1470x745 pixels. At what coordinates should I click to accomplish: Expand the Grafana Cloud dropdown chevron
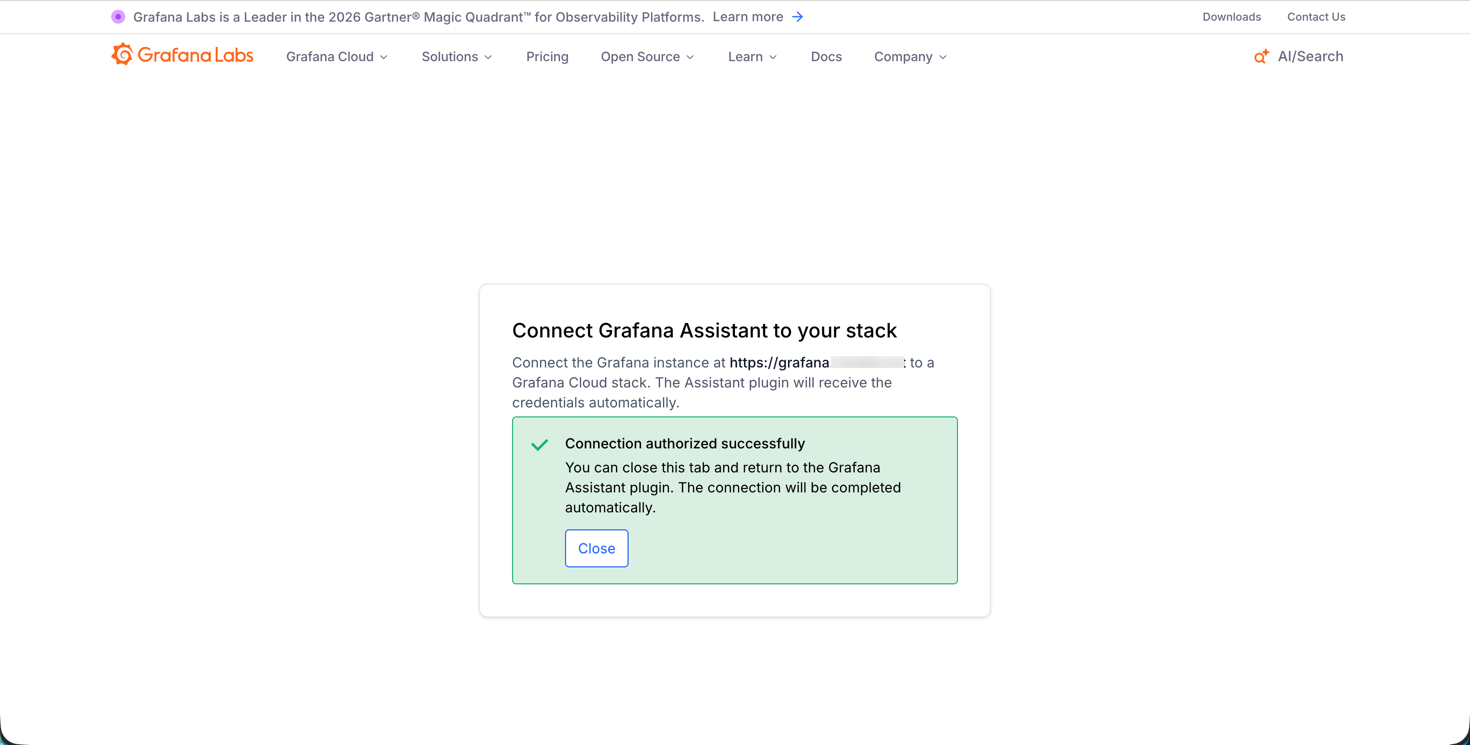click(384, 57)
